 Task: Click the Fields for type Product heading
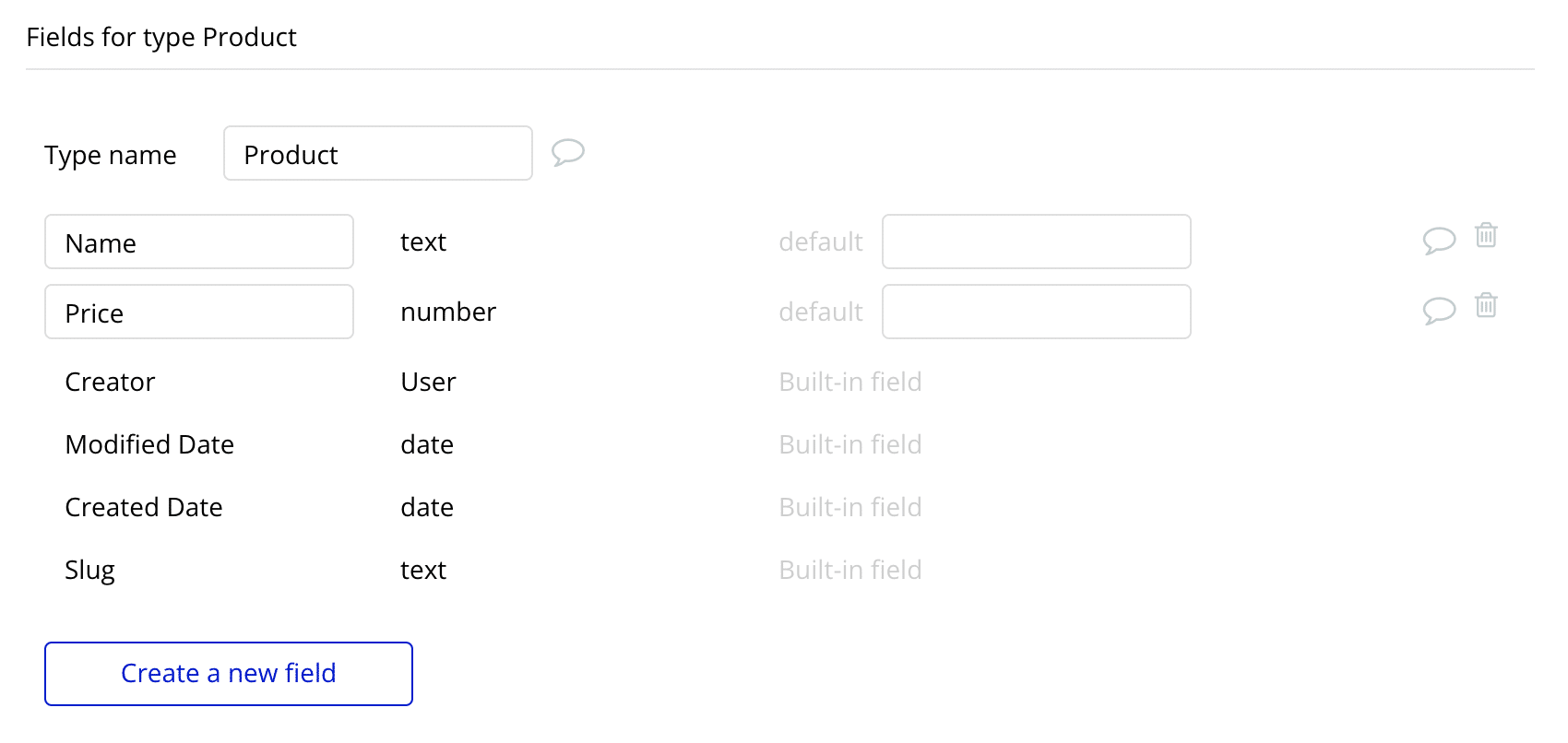(x=161, y=37)
